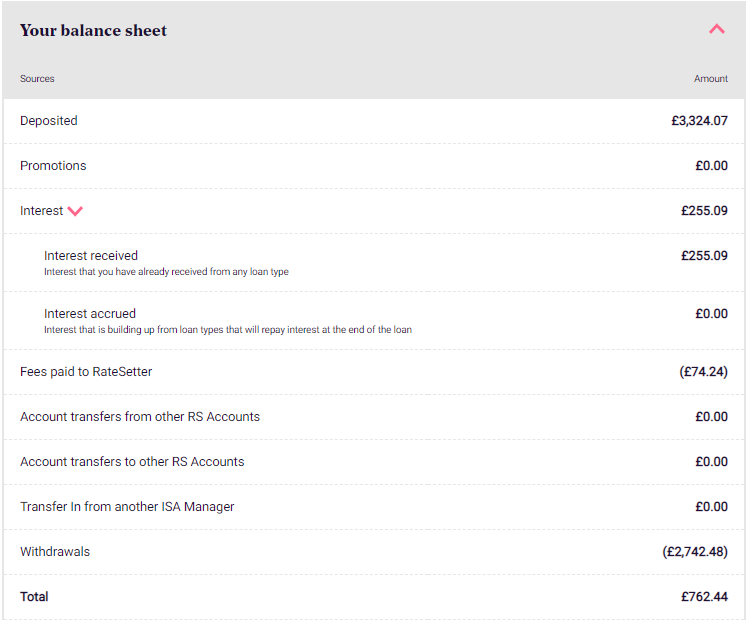
Task: Click the Total amount £762.44
Action: [704, 597]
